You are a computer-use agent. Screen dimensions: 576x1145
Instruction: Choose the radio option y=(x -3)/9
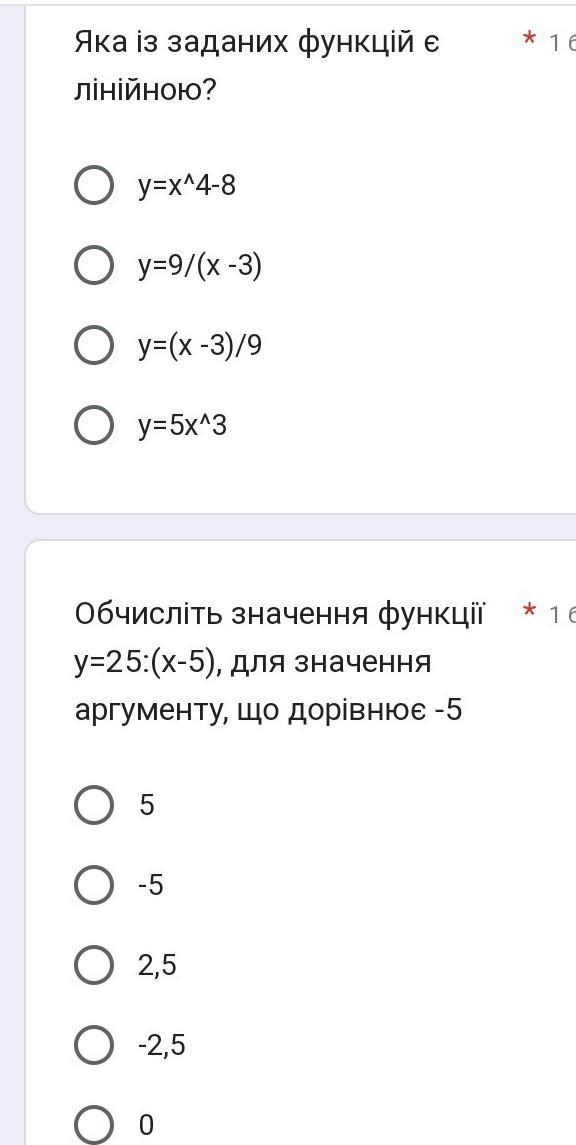(93, 345)
